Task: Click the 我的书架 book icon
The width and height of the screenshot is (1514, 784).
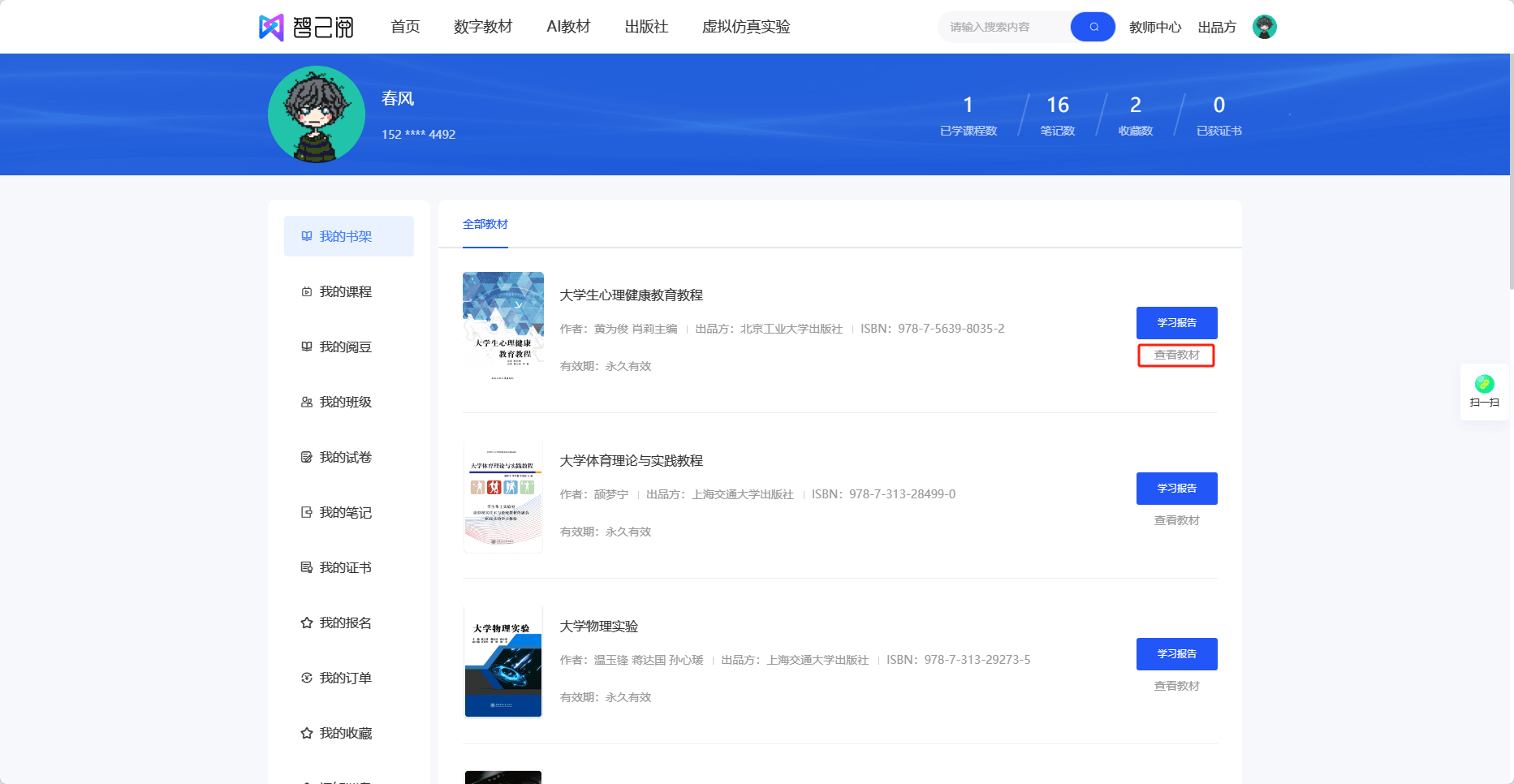Action: click(x=307, y=236)
